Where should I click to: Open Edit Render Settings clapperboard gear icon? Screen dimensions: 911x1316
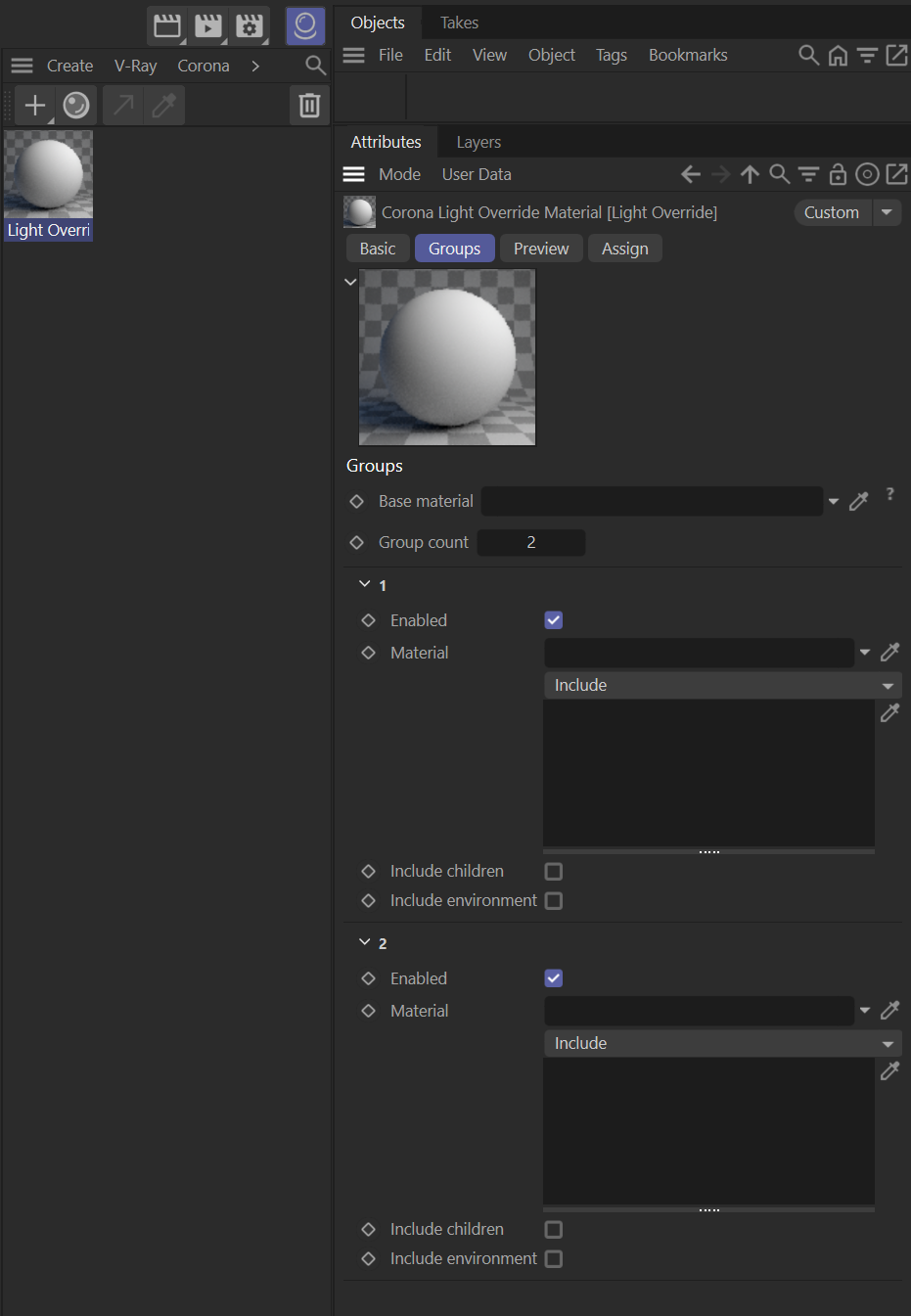[251, 25]
